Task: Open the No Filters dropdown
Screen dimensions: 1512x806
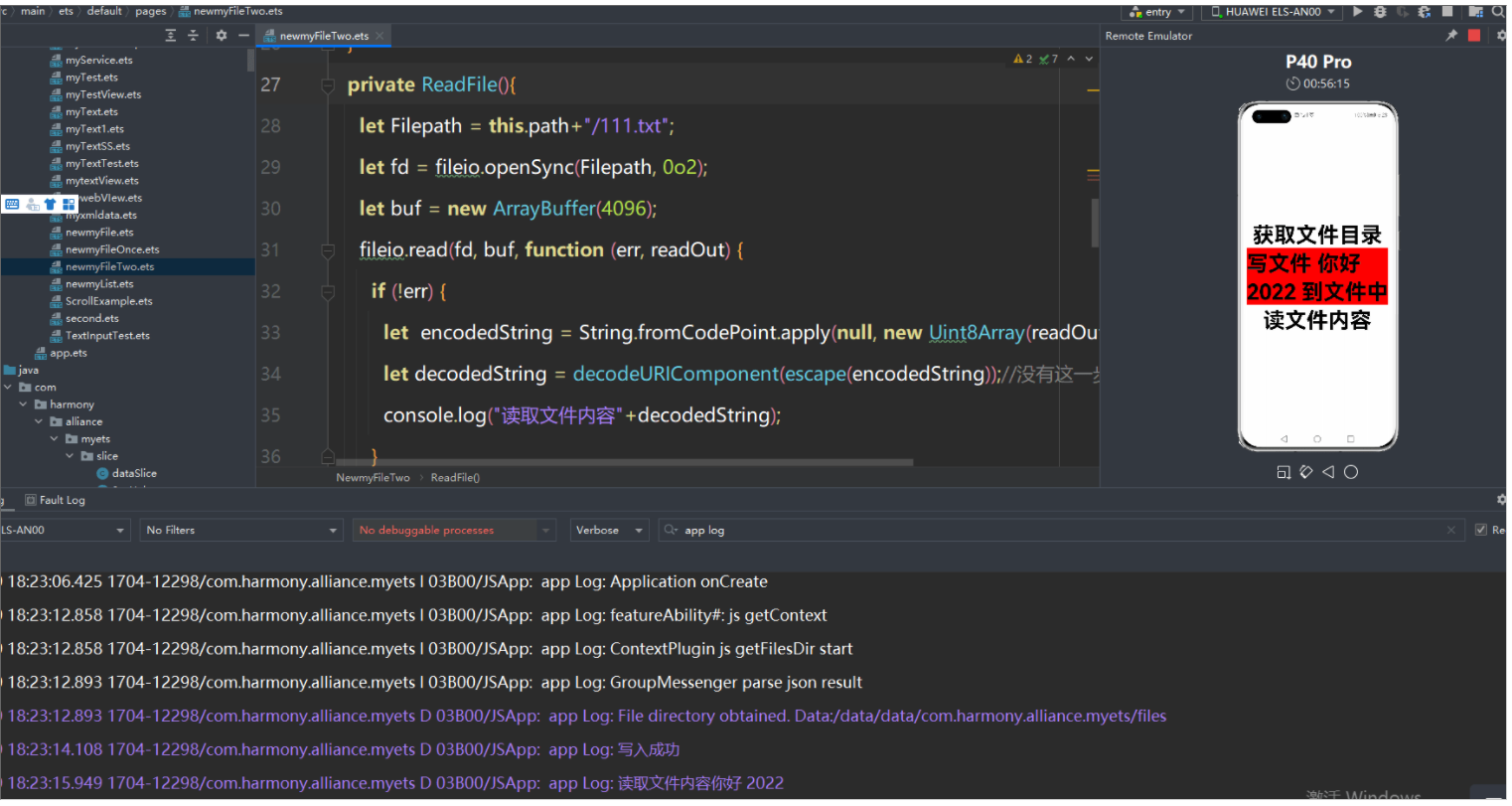Action: (x=241, y=530)
